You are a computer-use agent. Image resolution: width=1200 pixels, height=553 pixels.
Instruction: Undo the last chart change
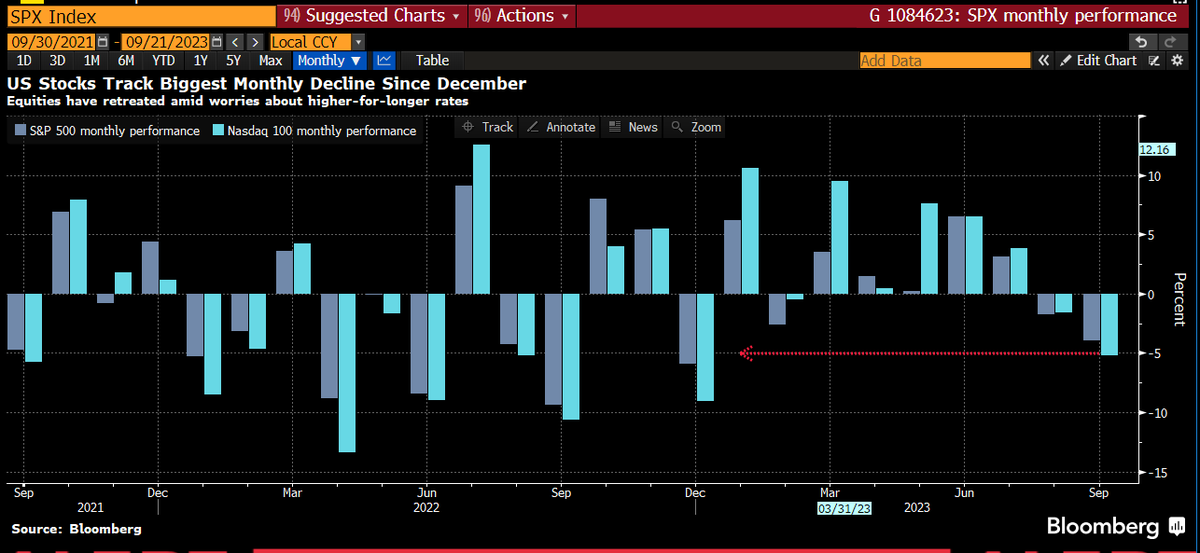(1140, 42)
